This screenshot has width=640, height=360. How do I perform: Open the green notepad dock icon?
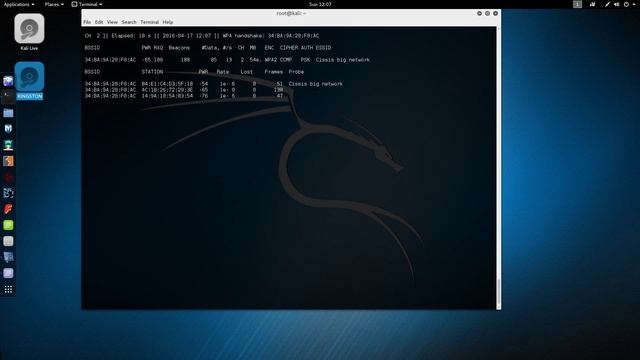(x=8, y=225)
